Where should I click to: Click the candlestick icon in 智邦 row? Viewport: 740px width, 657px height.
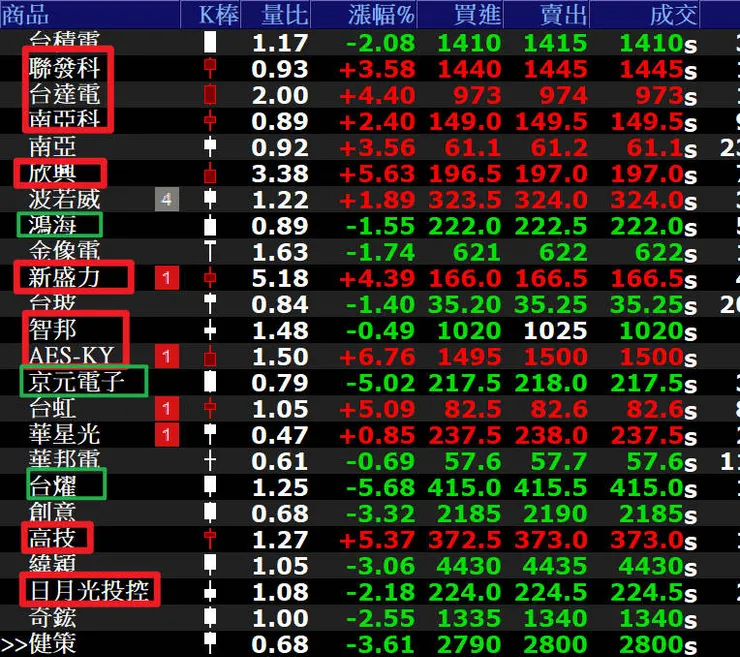click(210, 329)
